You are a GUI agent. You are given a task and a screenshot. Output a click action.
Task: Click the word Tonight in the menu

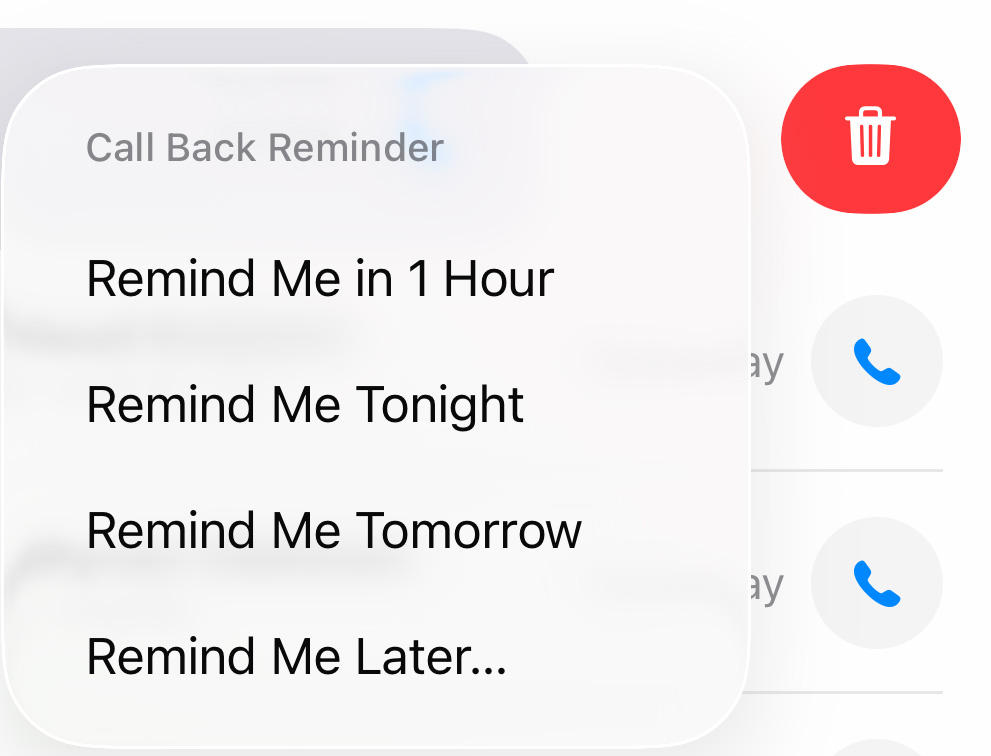440,405
